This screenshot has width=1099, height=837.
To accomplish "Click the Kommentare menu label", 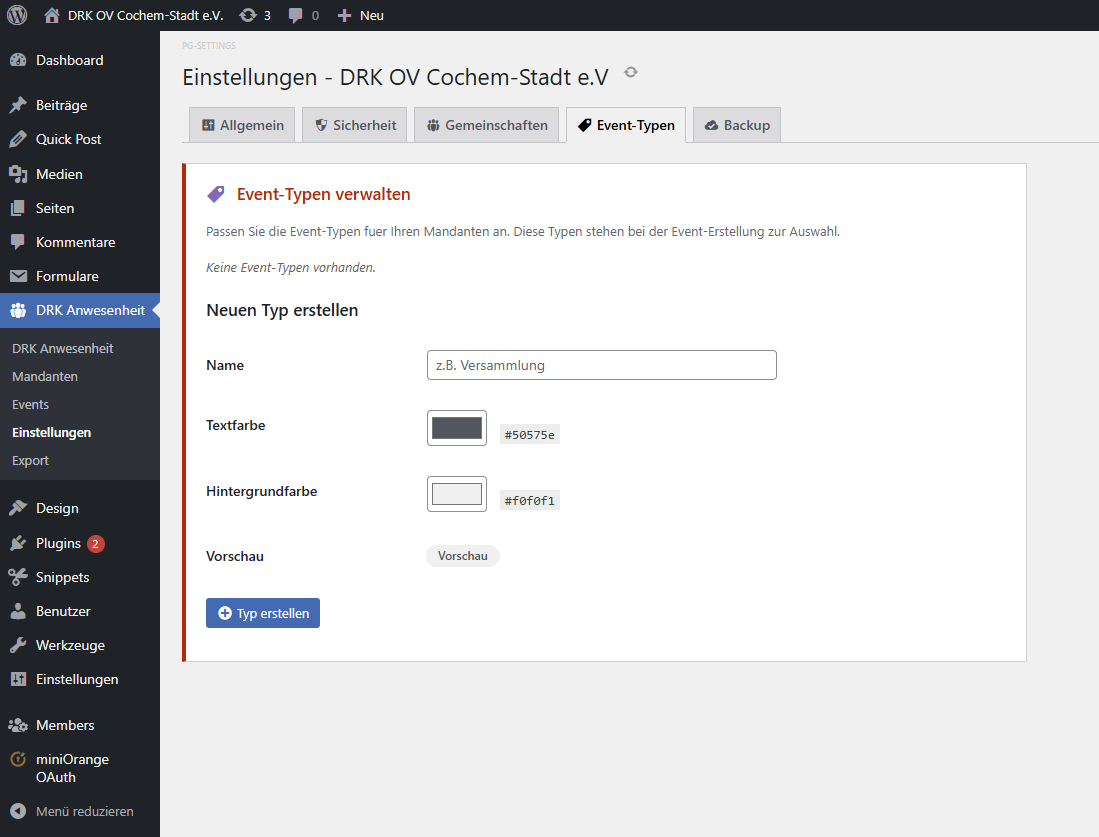I will pos(76,242).
